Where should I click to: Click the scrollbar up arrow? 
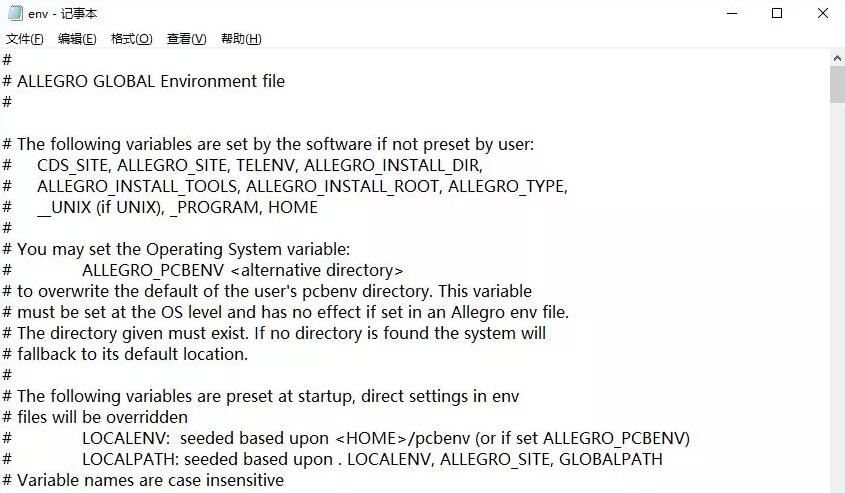pyautogui.click(x=837, y=59)
